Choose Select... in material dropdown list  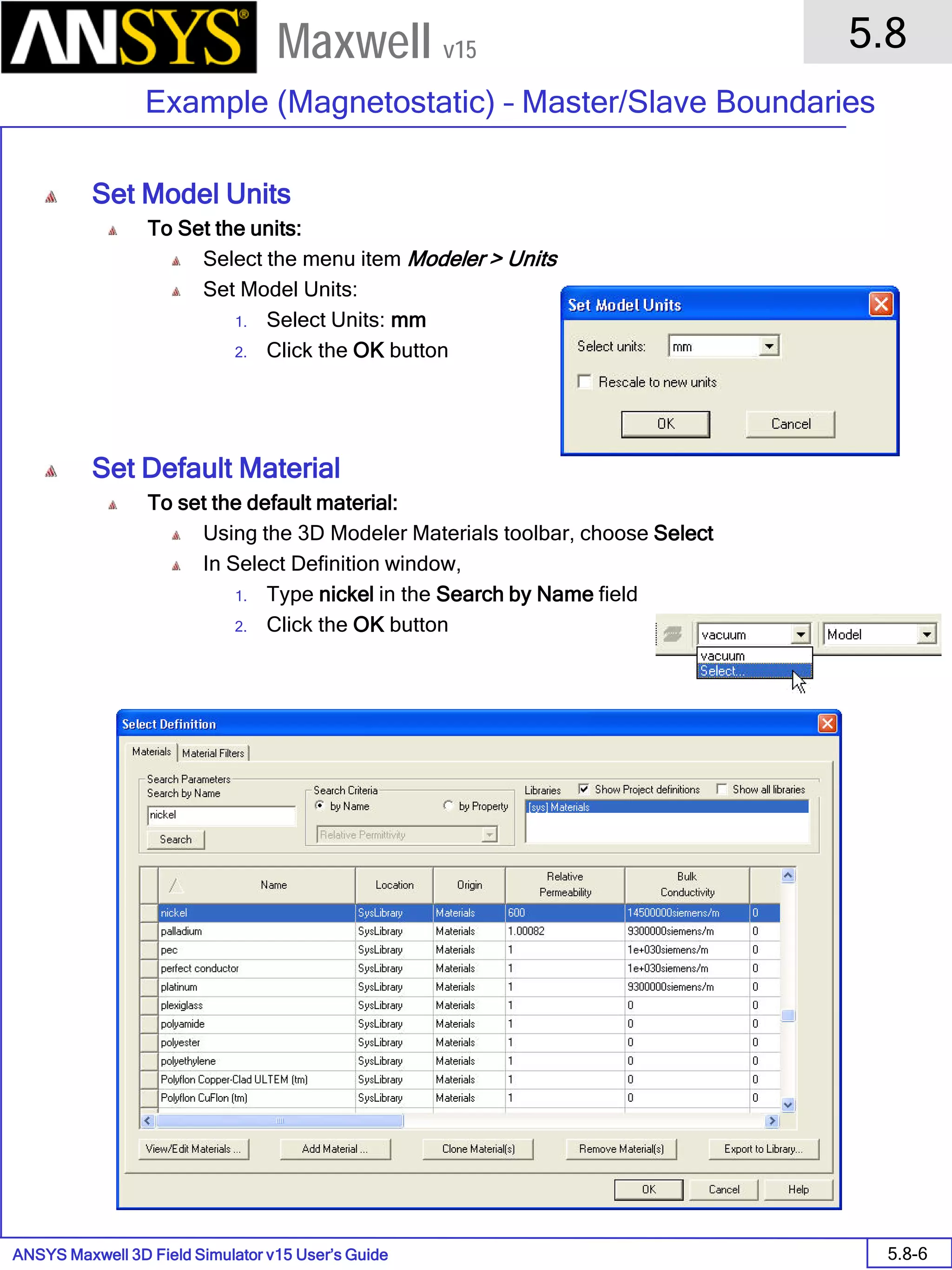pos(754,671)
